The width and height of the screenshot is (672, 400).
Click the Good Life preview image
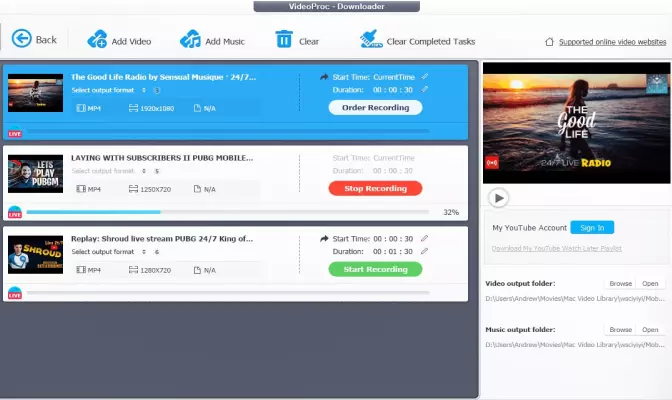(576, 123)
